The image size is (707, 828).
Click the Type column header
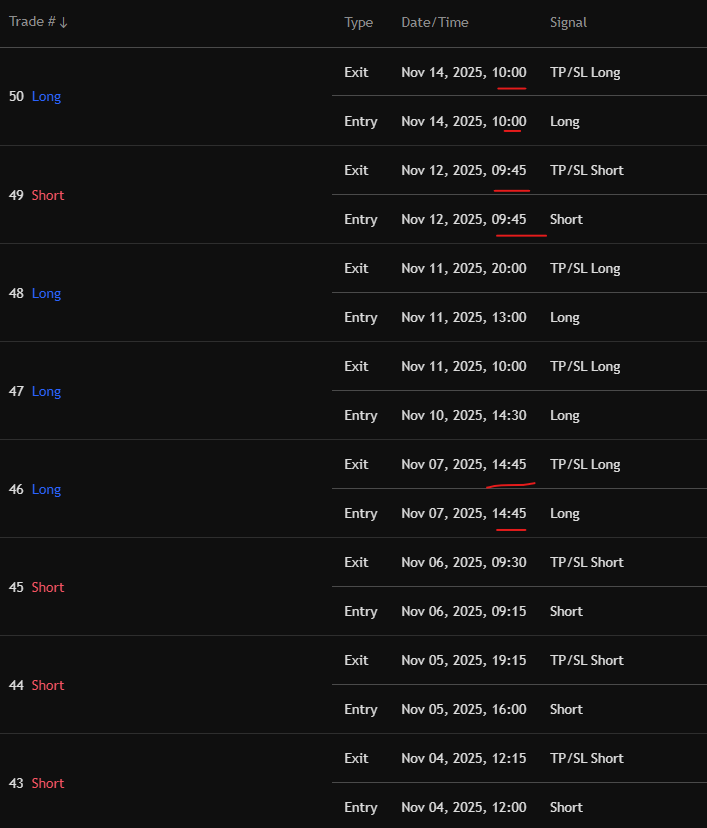(x=358, y=22)
